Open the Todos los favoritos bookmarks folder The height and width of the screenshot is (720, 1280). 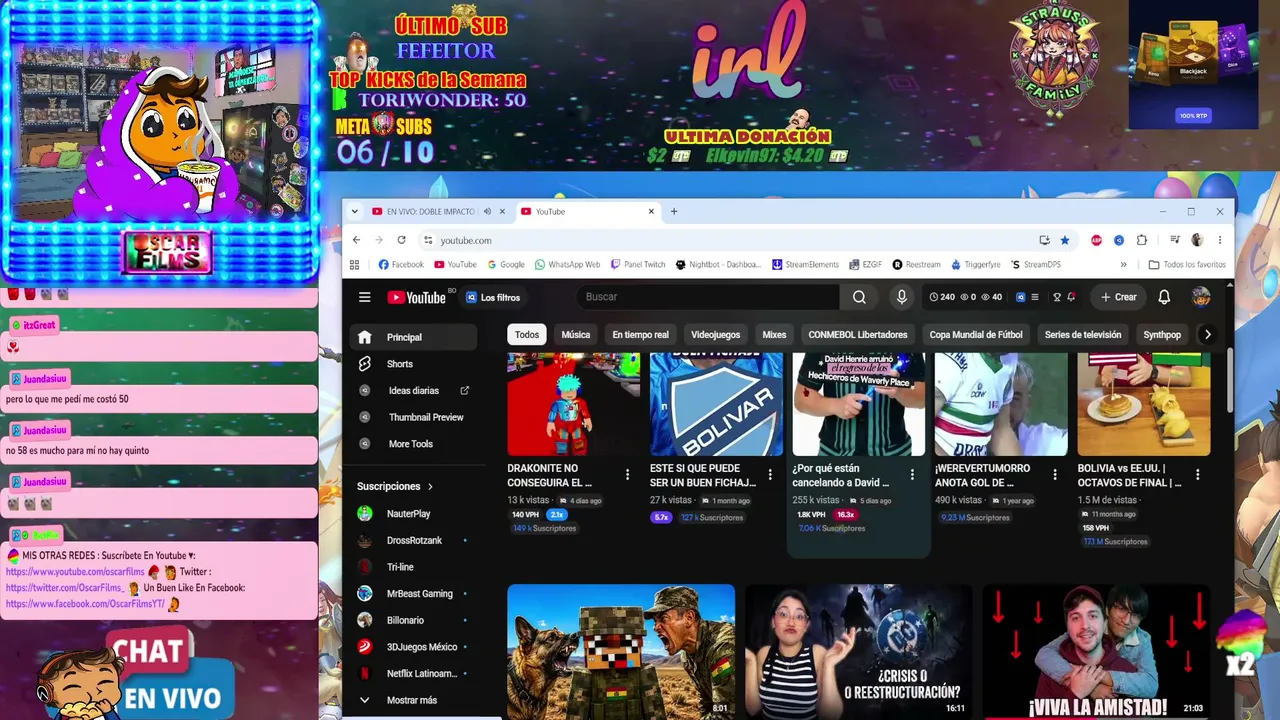click(x=1187, y=265)
